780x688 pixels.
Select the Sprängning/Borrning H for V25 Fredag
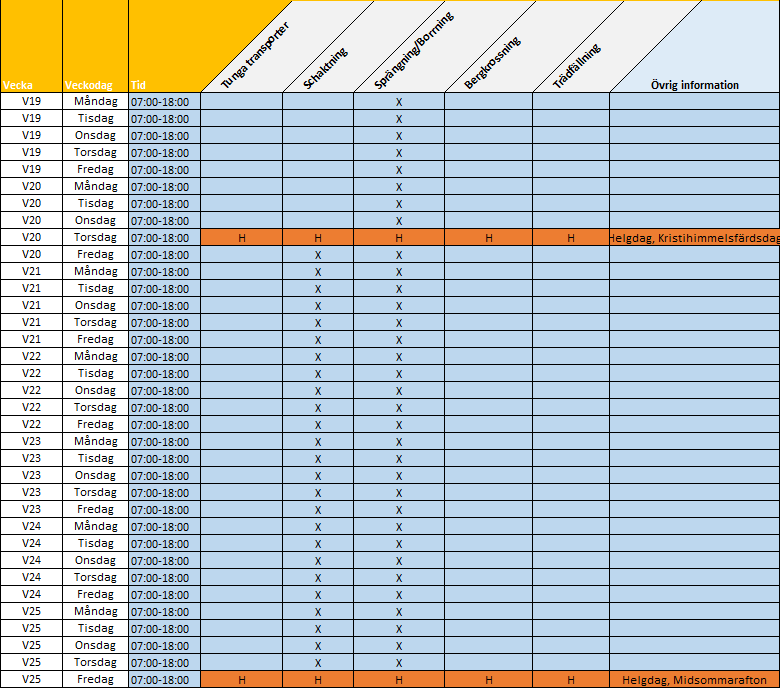(399, 680)
